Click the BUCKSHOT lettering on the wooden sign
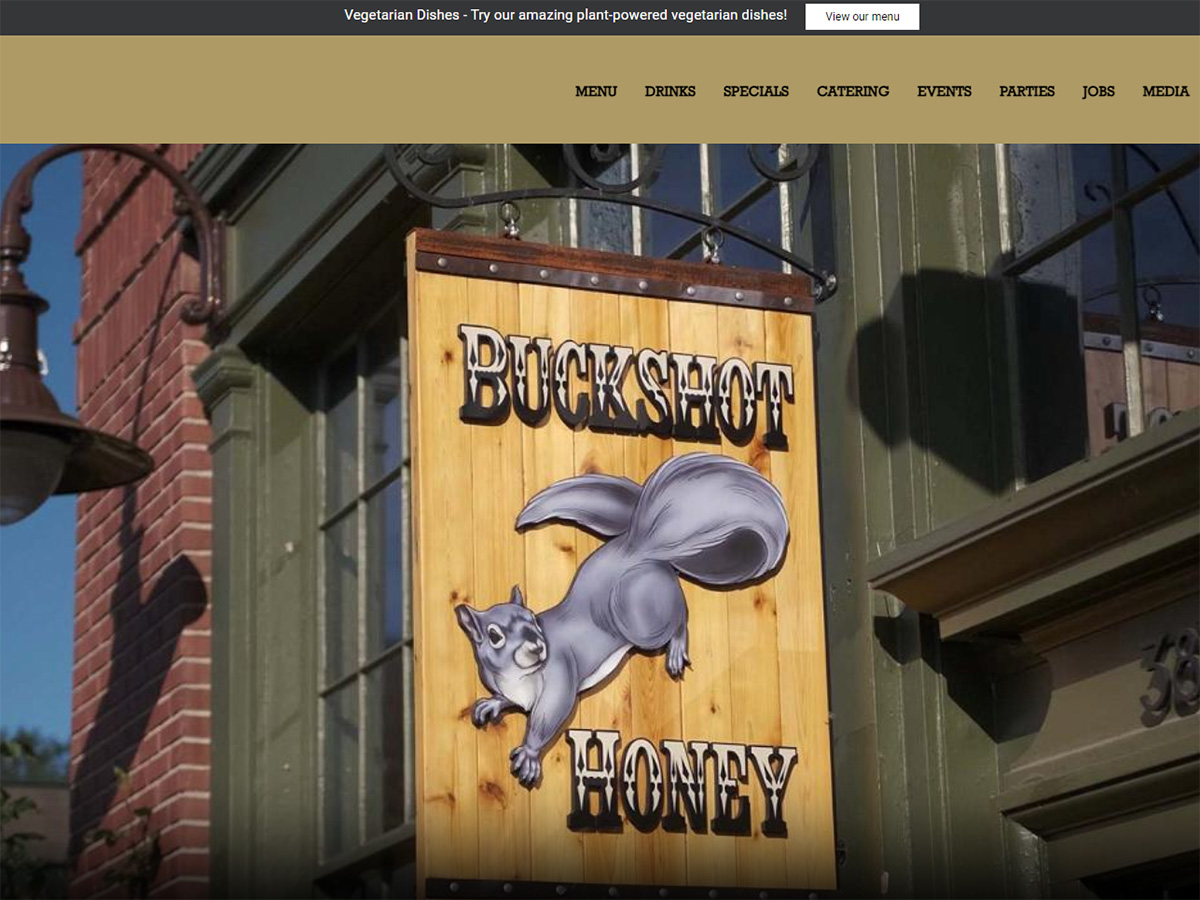 [x=625, y=385]
